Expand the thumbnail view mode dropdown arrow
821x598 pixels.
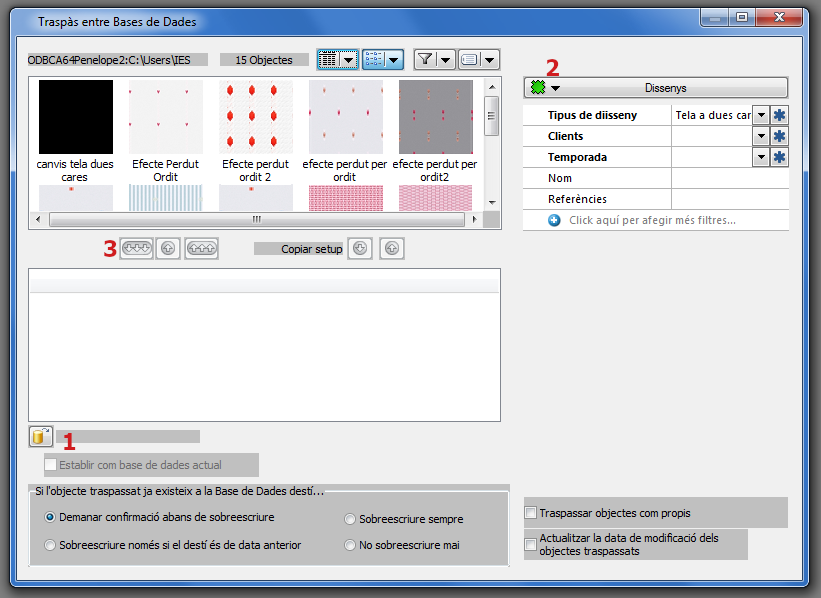[349, 60]
